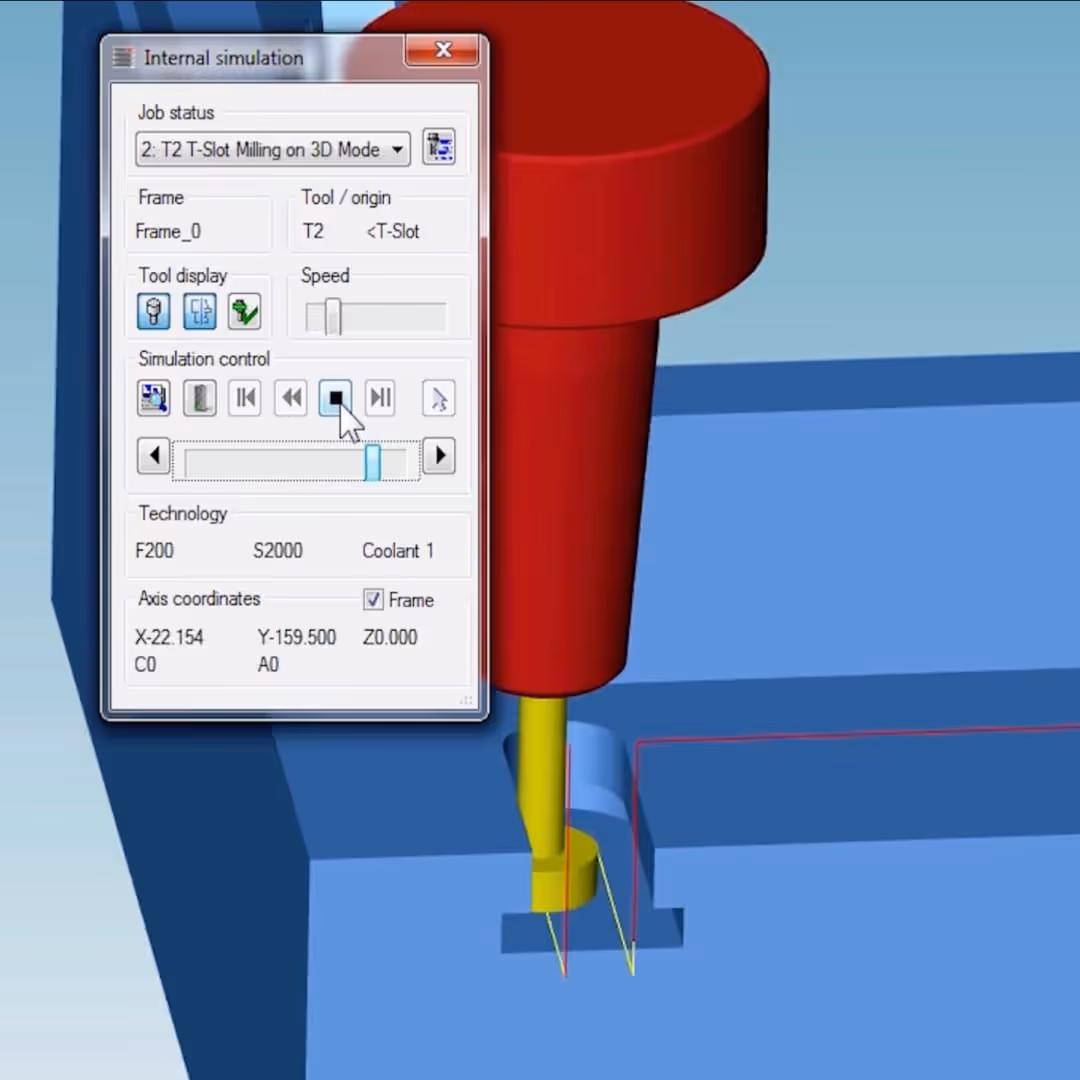Close the Internal simulation dialog
Image resolution: width=1080 pixels, height=1080 pixels.
(x=442, y=50)
